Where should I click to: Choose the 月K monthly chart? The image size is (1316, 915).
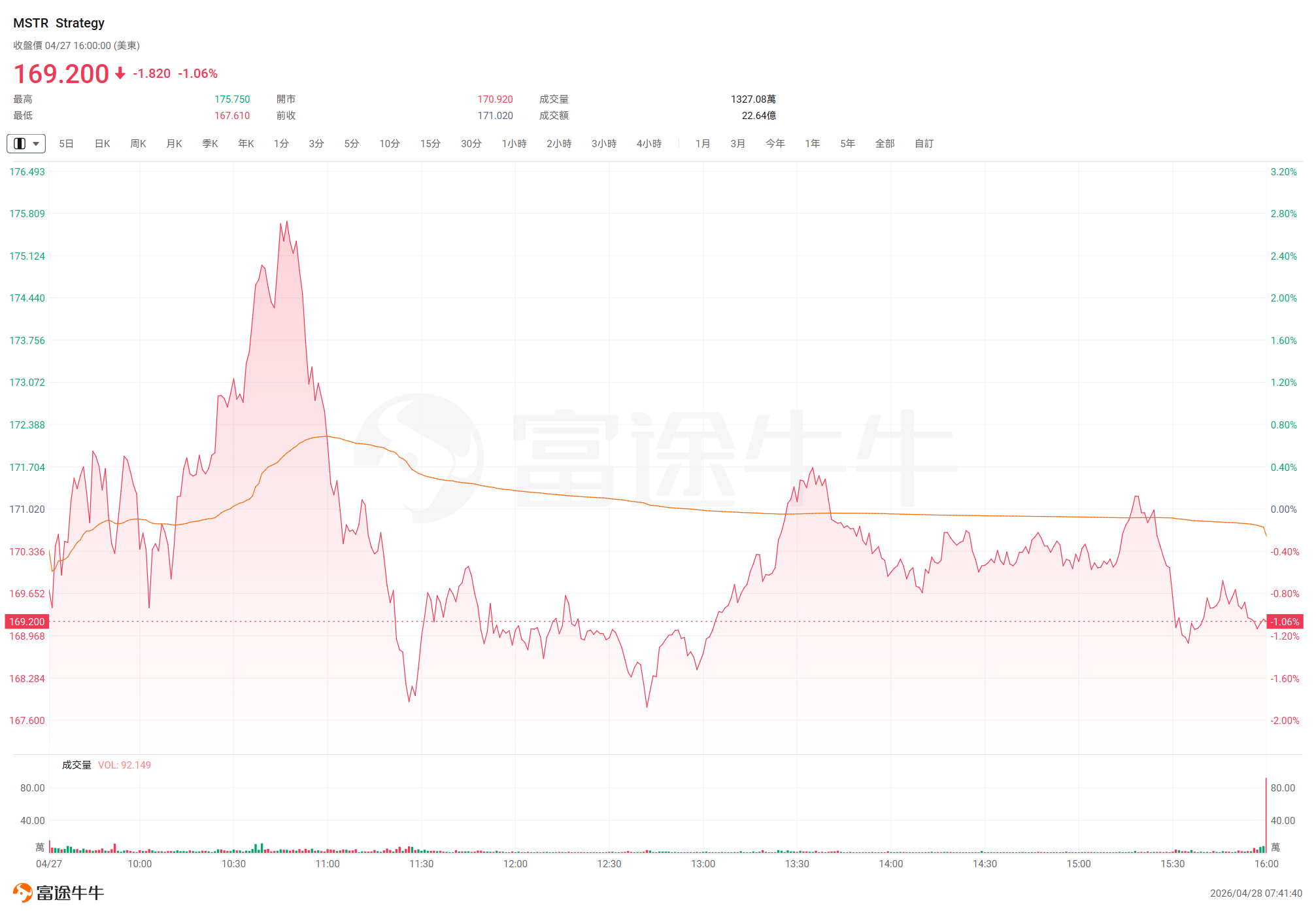tap(174, 143)
